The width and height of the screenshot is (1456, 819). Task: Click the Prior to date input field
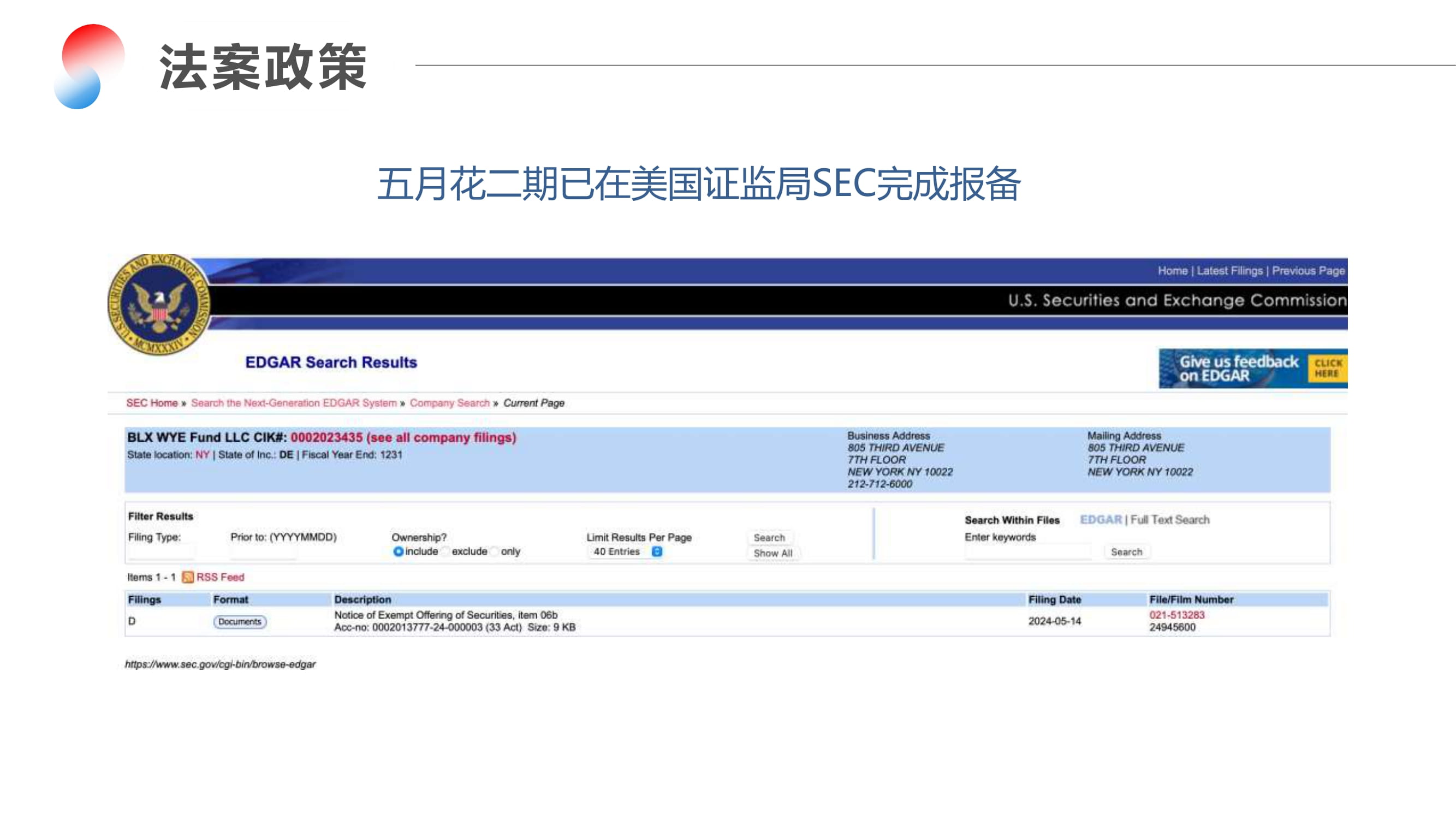(x=263, y=552)
